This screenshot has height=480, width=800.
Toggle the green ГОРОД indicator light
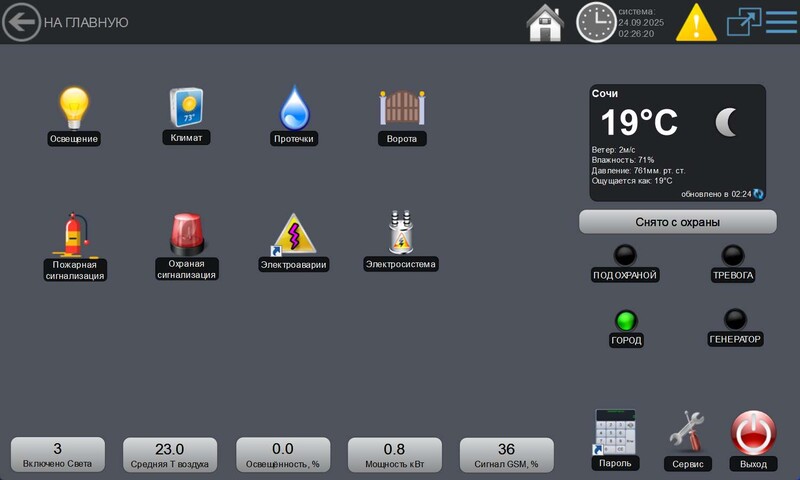pyautogui.click(x=626, y=321)
